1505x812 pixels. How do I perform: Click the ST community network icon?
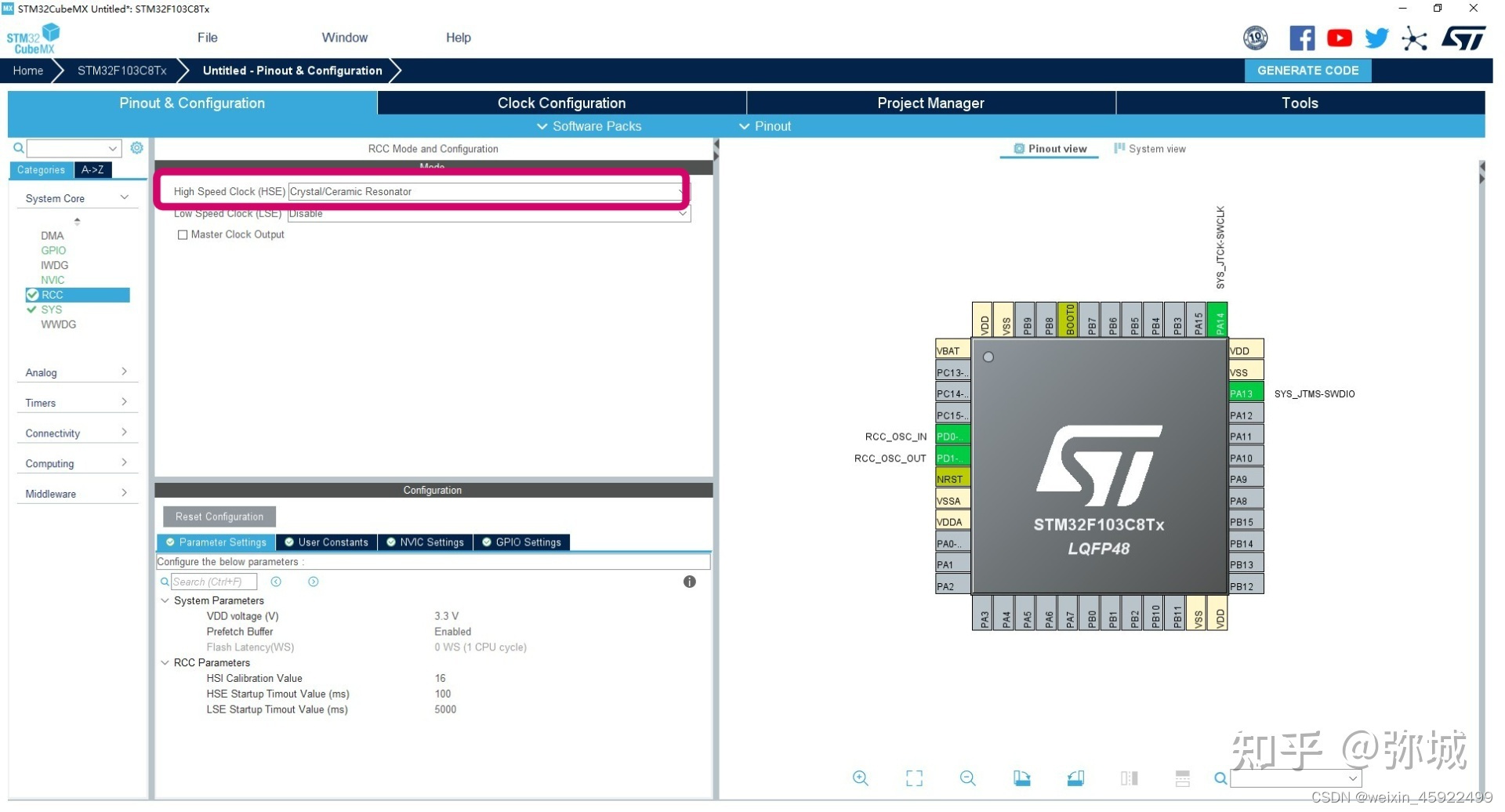[x=1415, y=38]
